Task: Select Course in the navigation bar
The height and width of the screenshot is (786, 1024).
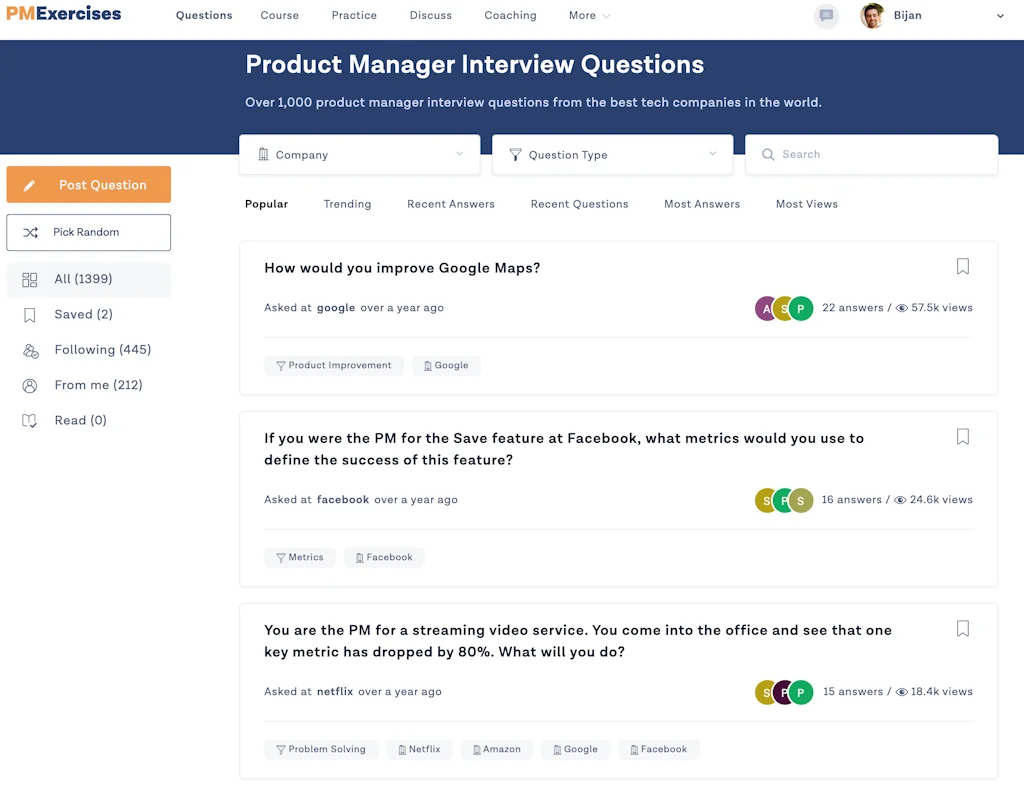Action: 279,15
